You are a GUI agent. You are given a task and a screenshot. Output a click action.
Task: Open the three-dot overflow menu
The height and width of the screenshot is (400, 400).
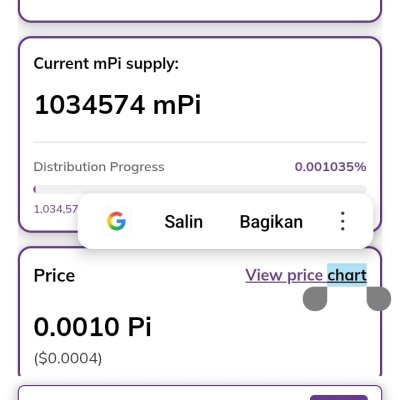(x=343, y=221)
